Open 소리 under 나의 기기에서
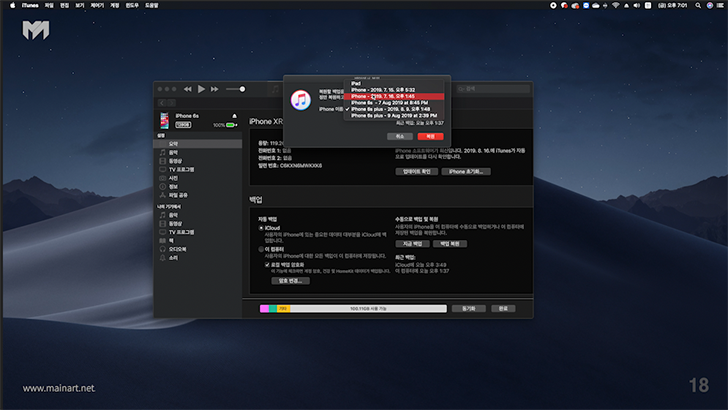 point(198,258)
